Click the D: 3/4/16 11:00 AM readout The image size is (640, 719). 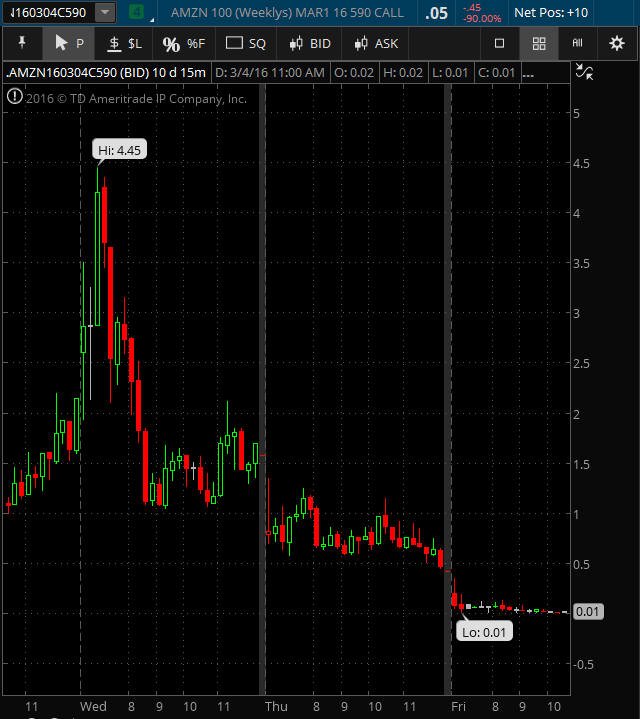click(x=270, y=72)
